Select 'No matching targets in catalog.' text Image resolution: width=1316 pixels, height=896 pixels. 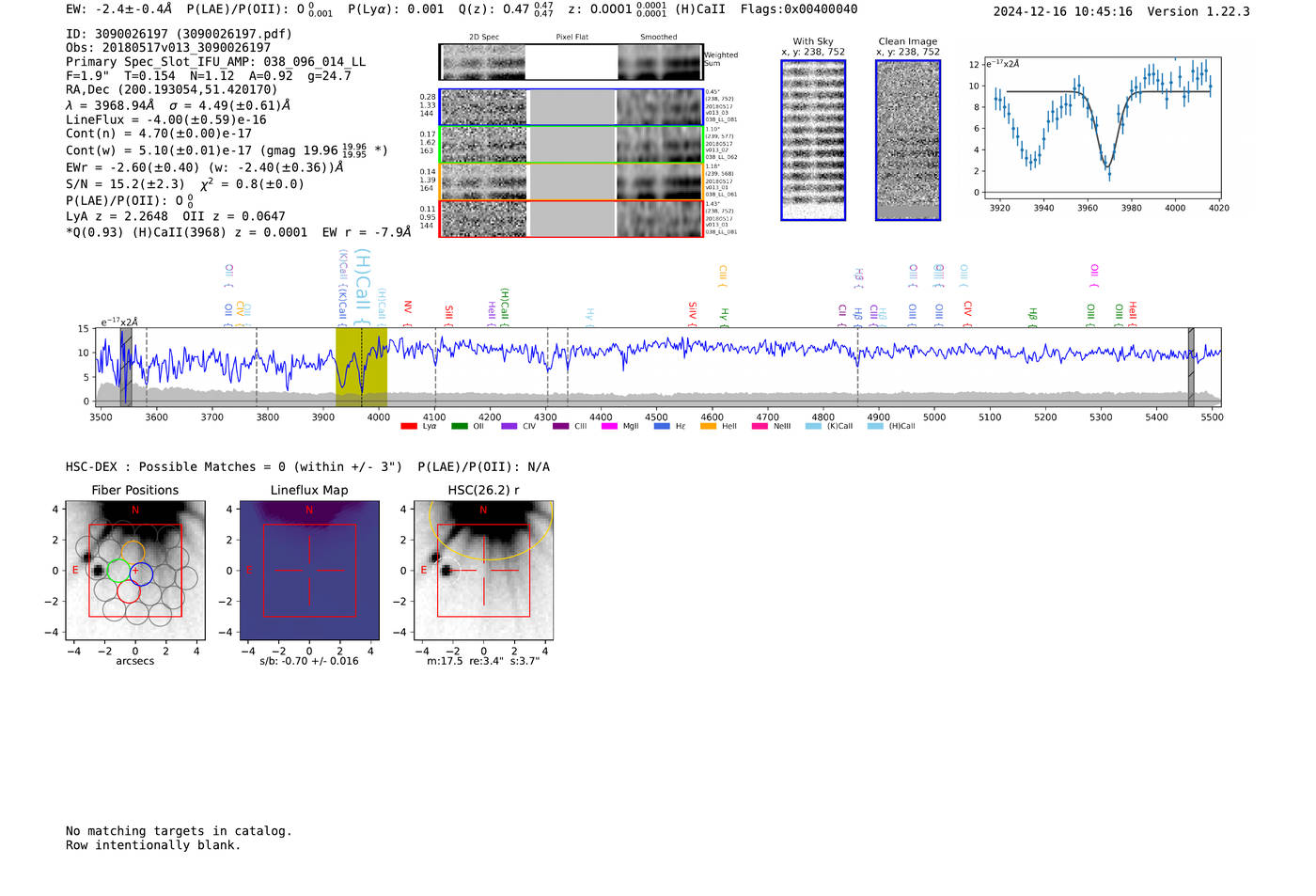tap(179, 831)
